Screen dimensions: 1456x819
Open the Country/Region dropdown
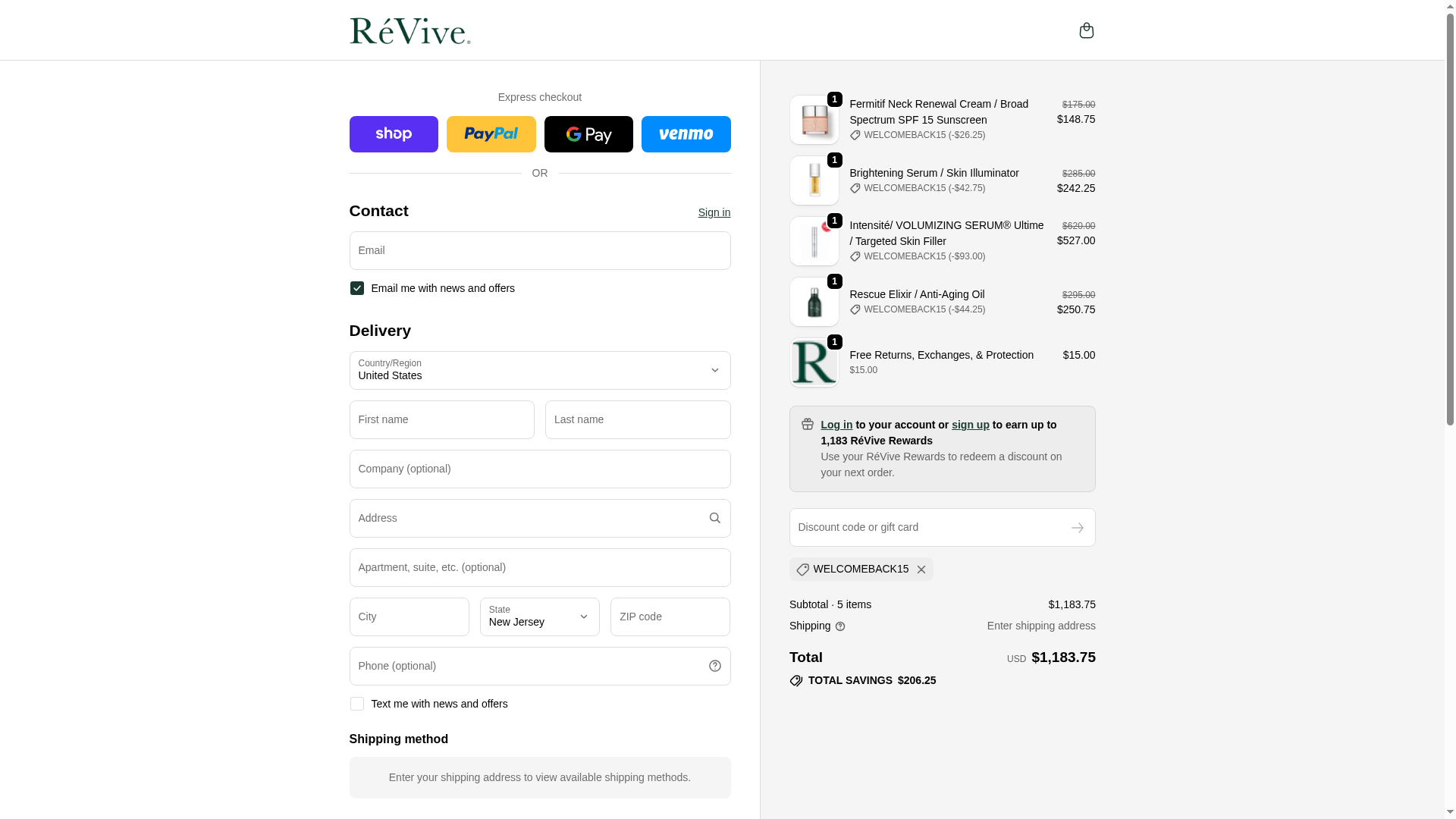tap(539, 370)
